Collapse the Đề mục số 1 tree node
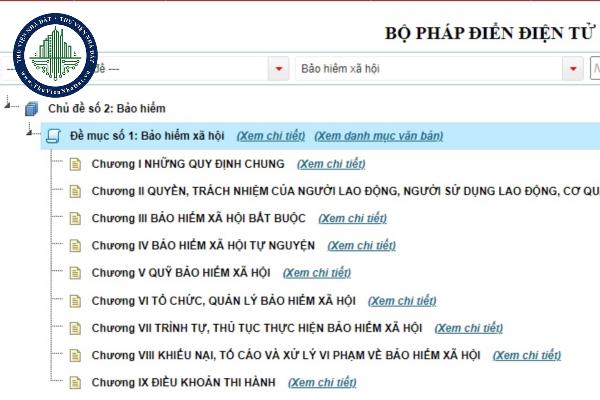This screenshot has width=600, height=400. point(29,132)
